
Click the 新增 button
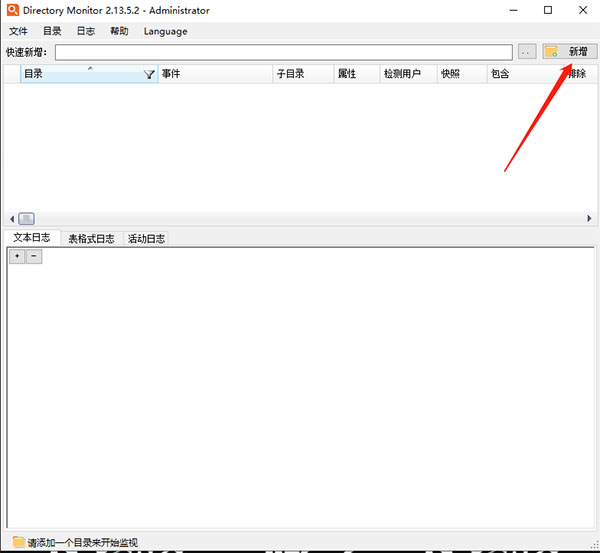coord(569,51)
